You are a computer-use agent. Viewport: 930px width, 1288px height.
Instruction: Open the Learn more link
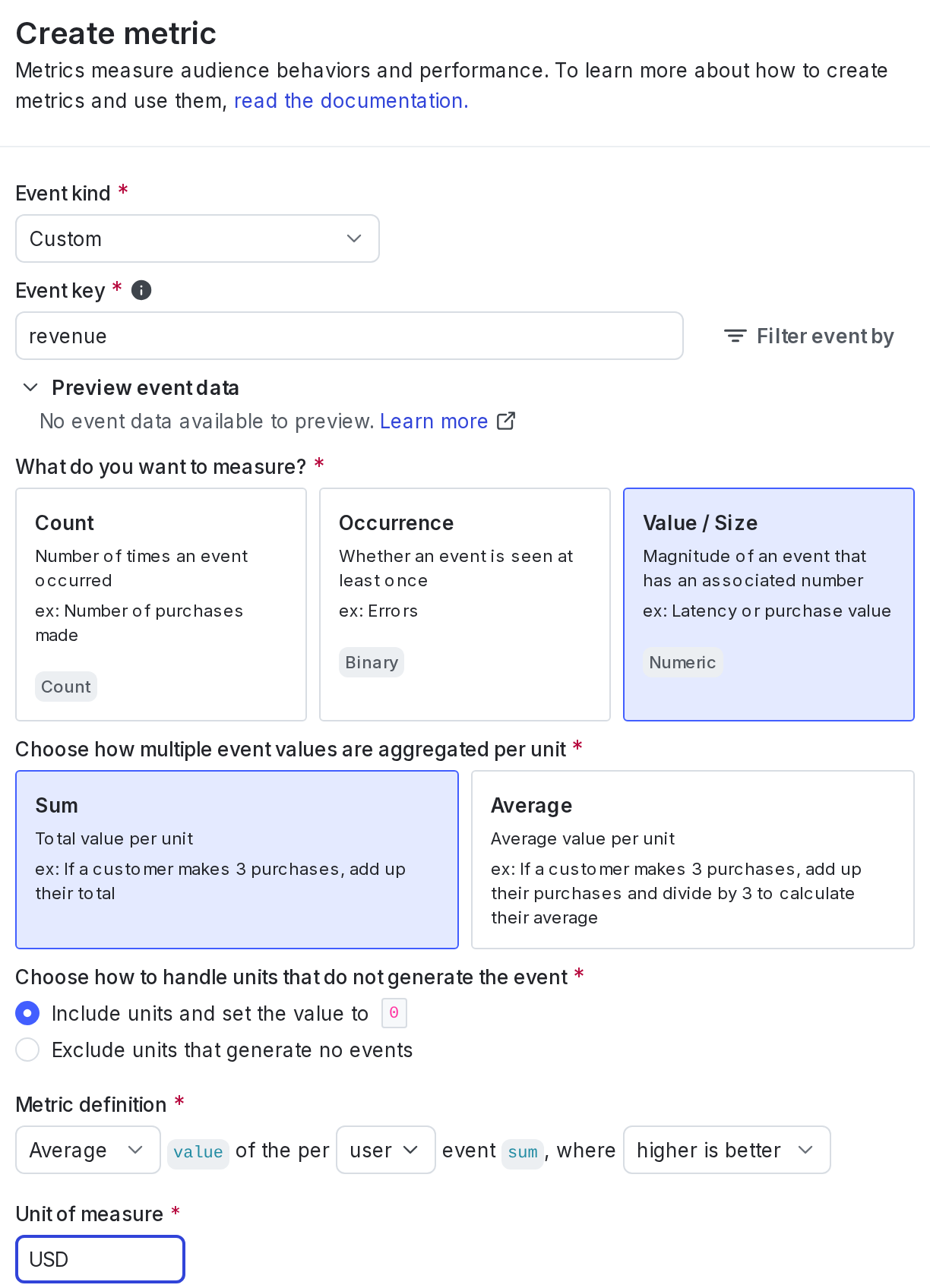tap(434, 421)
